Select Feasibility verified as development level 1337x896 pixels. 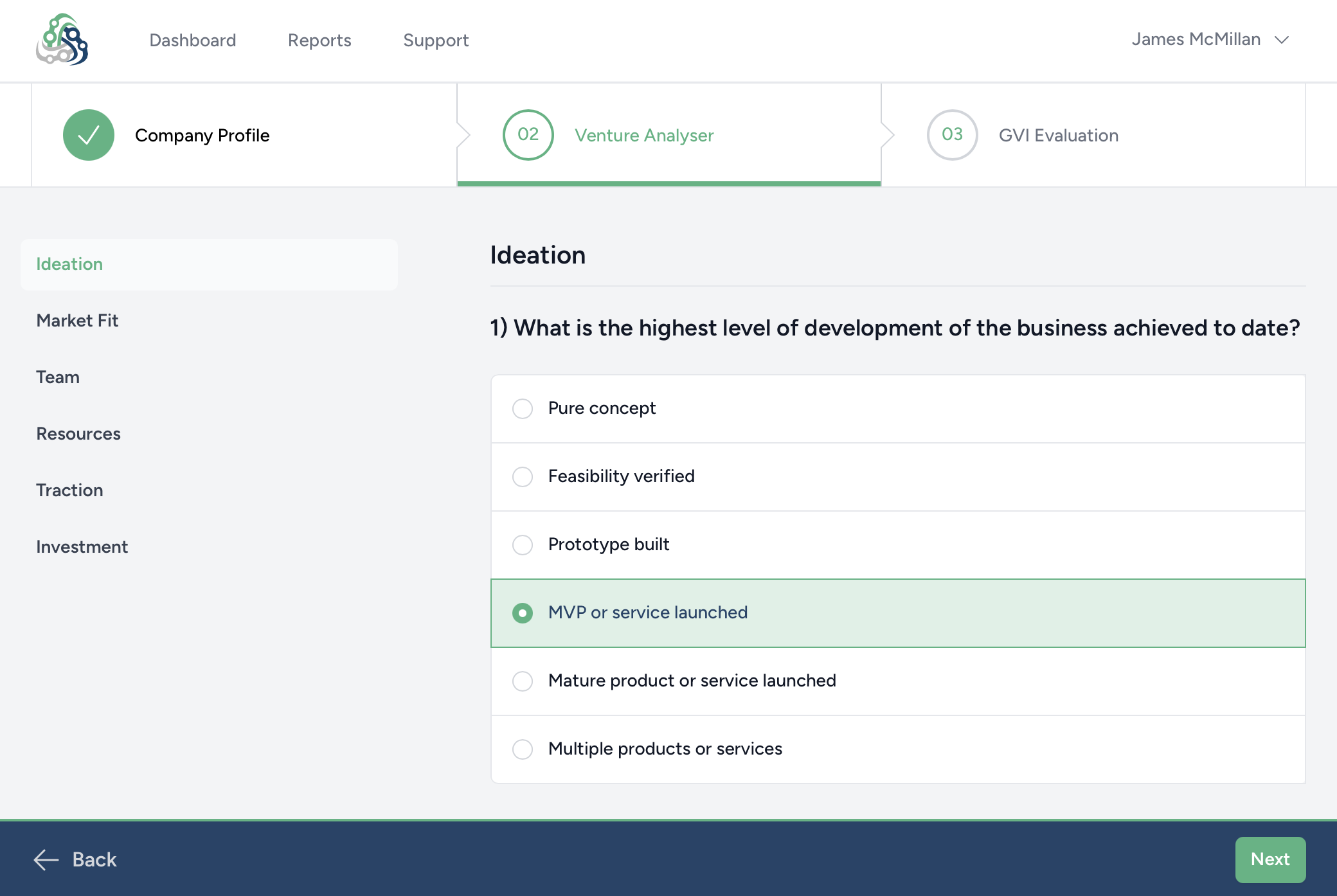[523, 477]
